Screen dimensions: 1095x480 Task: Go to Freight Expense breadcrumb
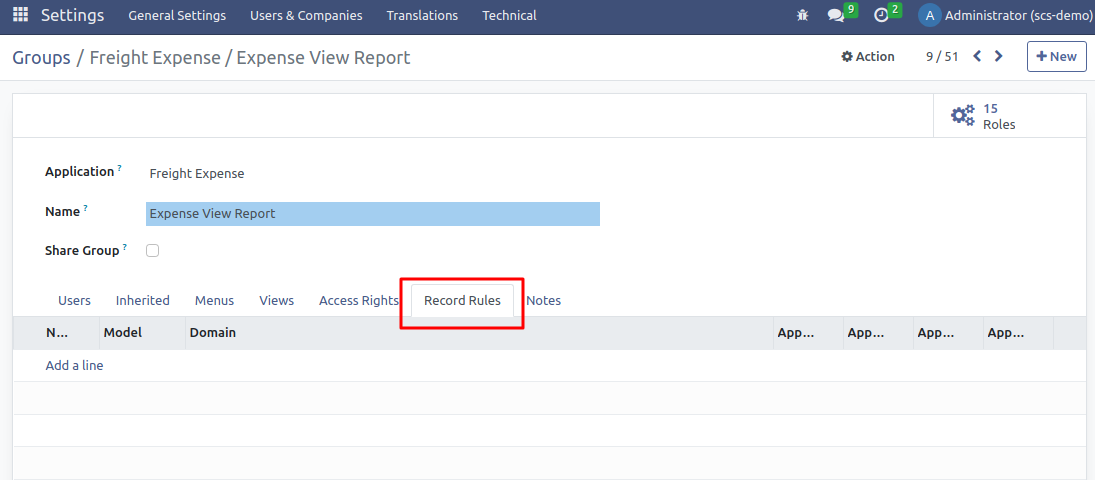[x=155, y=57]
